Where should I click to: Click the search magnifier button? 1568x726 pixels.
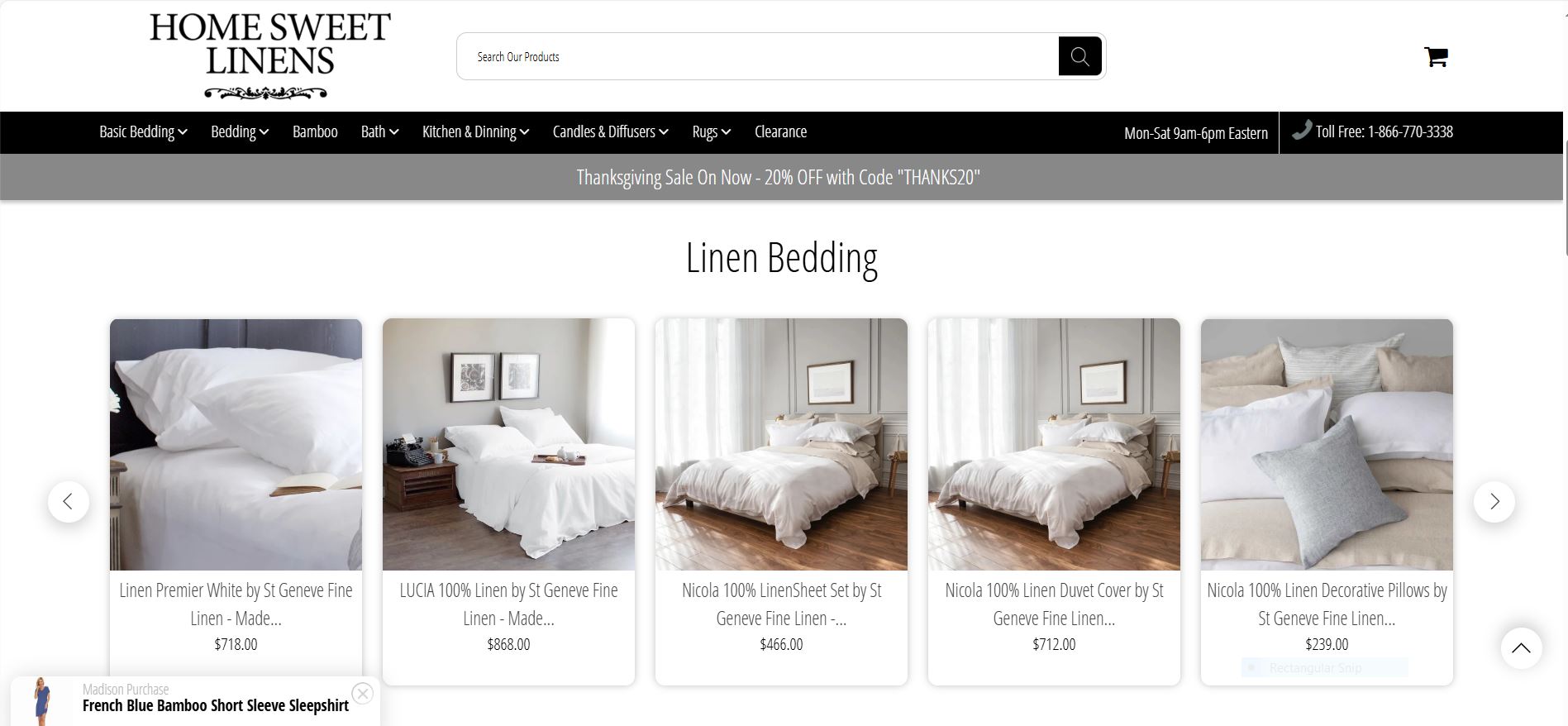pyautogui.click(x=1079, y=56)
